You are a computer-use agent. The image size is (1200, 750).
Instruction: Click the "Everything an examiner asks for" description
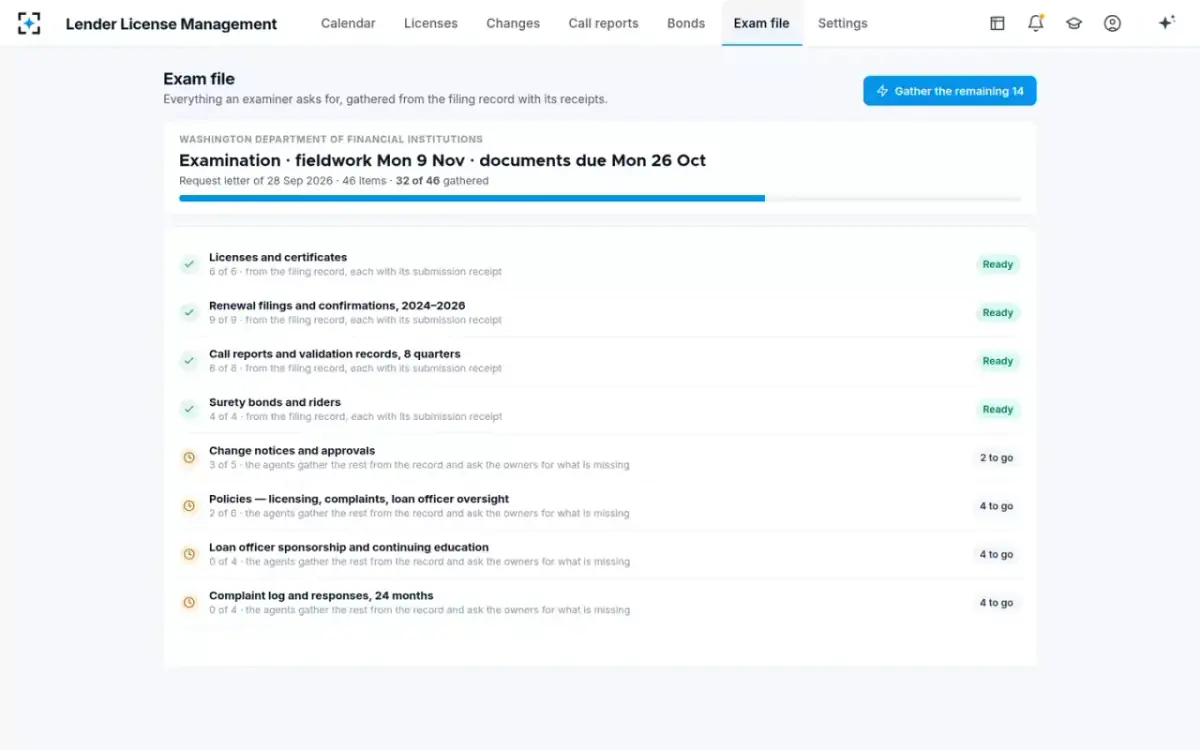pyautogui.click(x=385, y=99)
